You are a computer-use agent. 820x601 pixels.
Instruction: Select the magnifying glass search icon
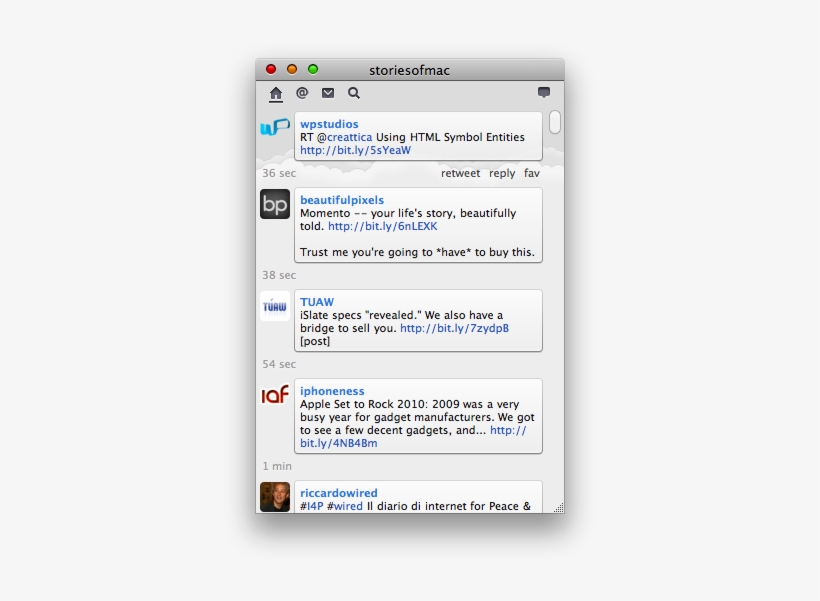point(353,92)
